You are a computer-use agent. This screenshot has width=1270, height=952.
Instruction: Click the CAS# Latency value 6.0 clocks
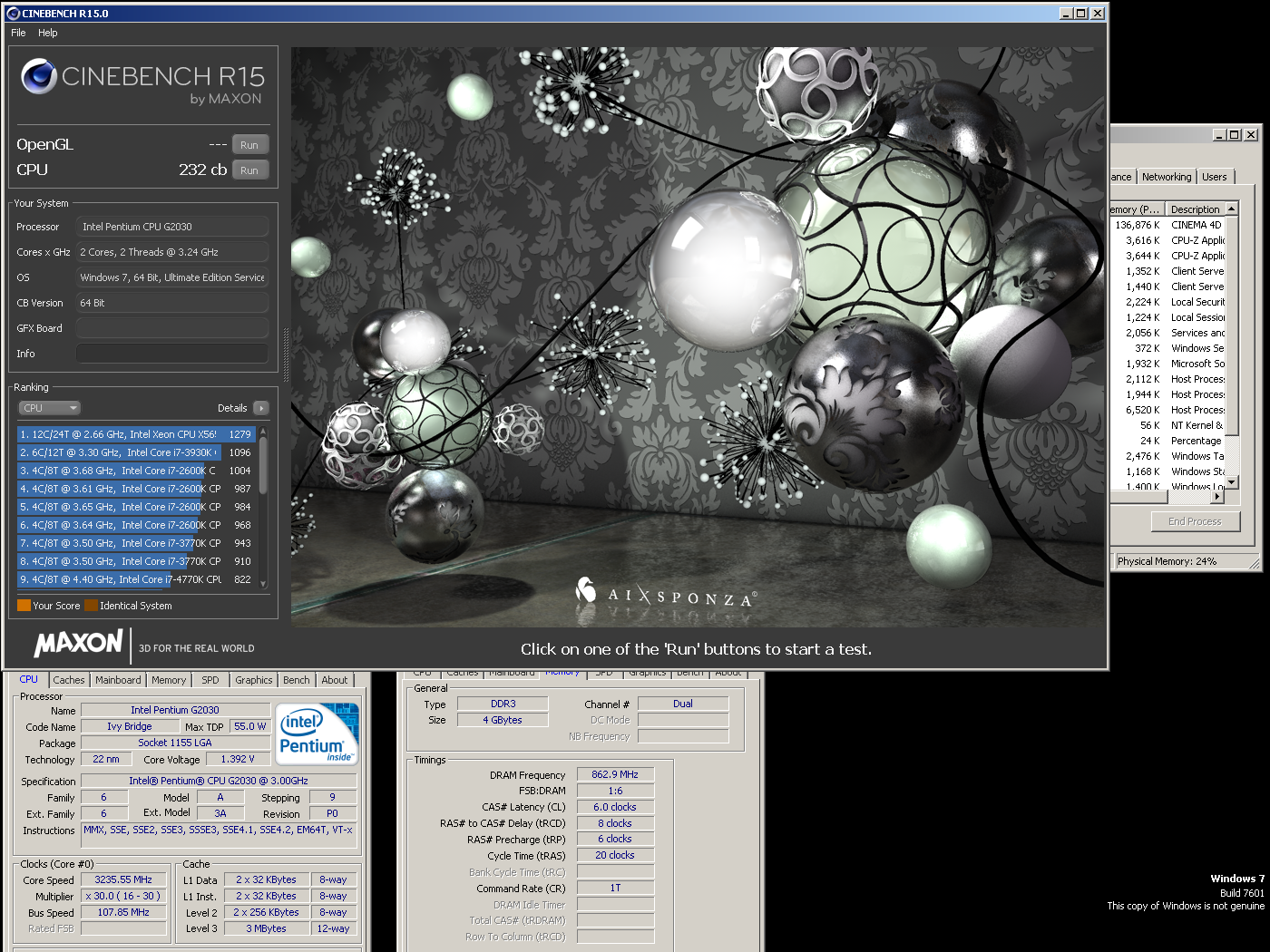tap(615, 807)
